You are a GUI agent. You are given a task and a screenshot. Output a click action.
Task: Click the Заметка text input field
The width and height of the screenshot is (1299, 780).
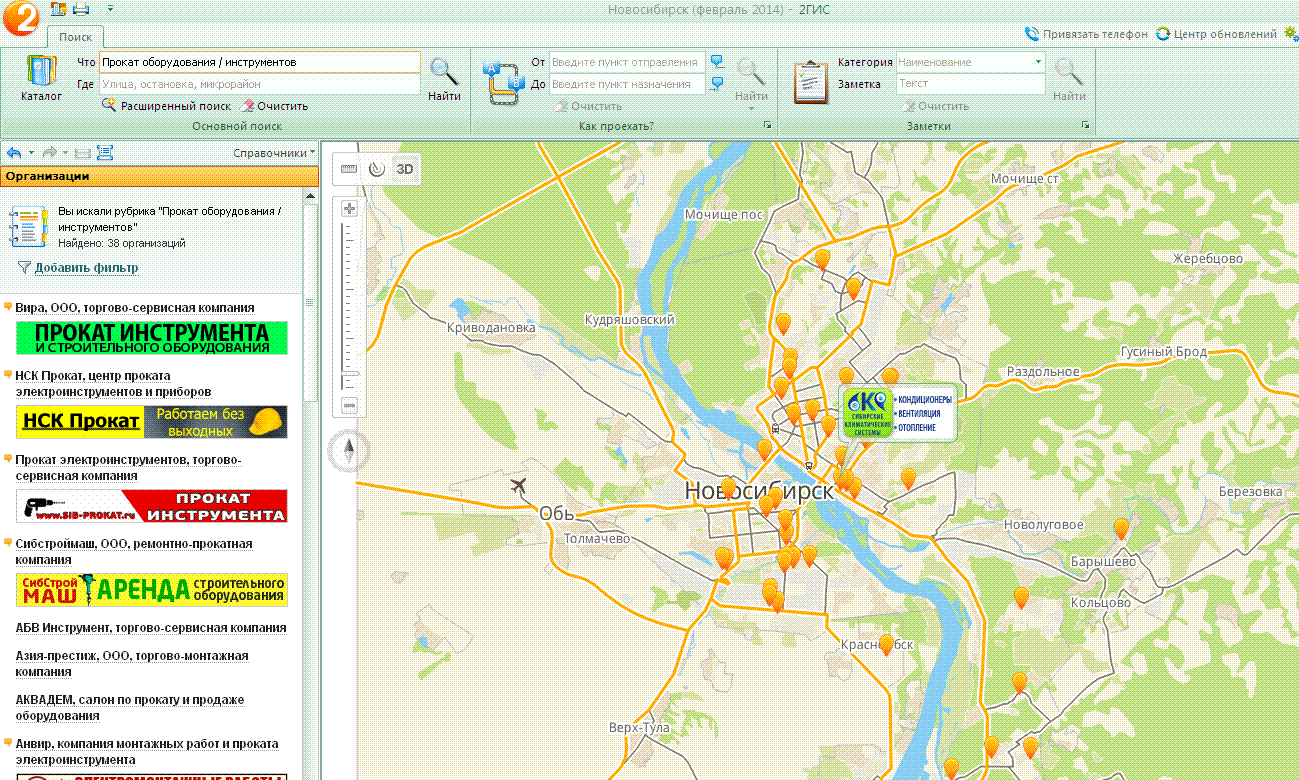970,84
